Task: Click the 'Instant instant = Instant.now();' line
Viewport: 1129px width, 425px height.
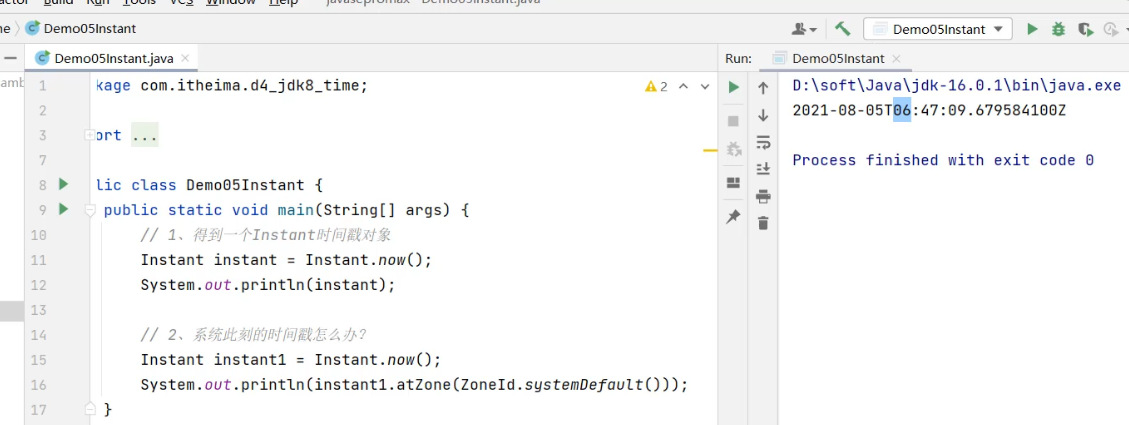Action: (286, 260)
